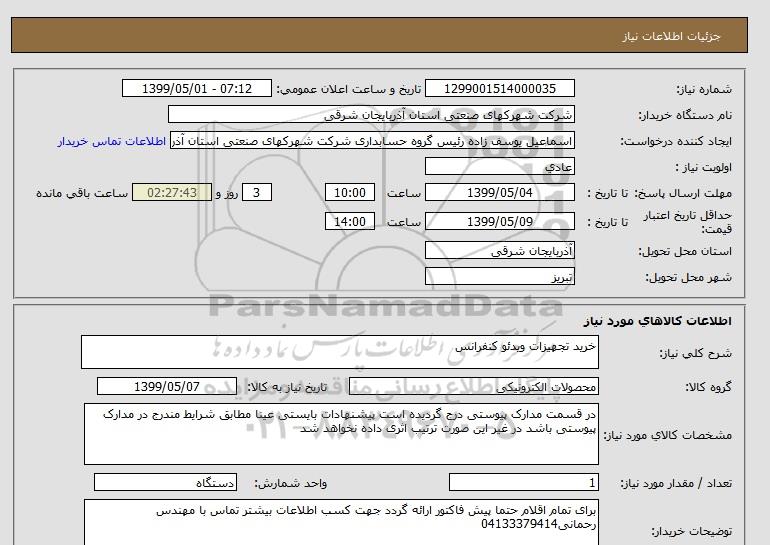Click the label تاریخ و ساعت اعلان عمومی
This screenshot has height=545, width=770.
pyautogui.click(x=349, y=89)
